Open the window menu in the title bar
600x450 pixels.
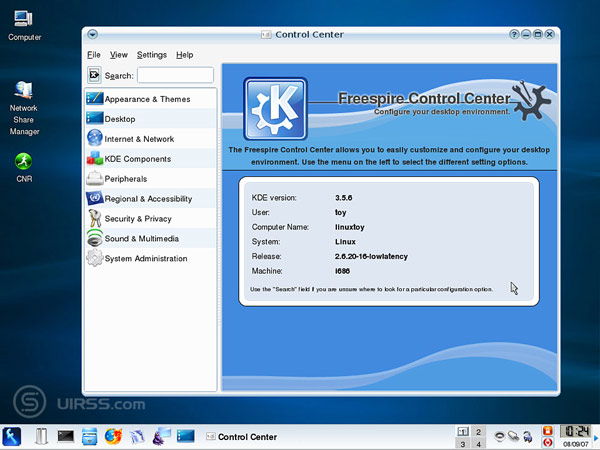click(x=92, y=35)
